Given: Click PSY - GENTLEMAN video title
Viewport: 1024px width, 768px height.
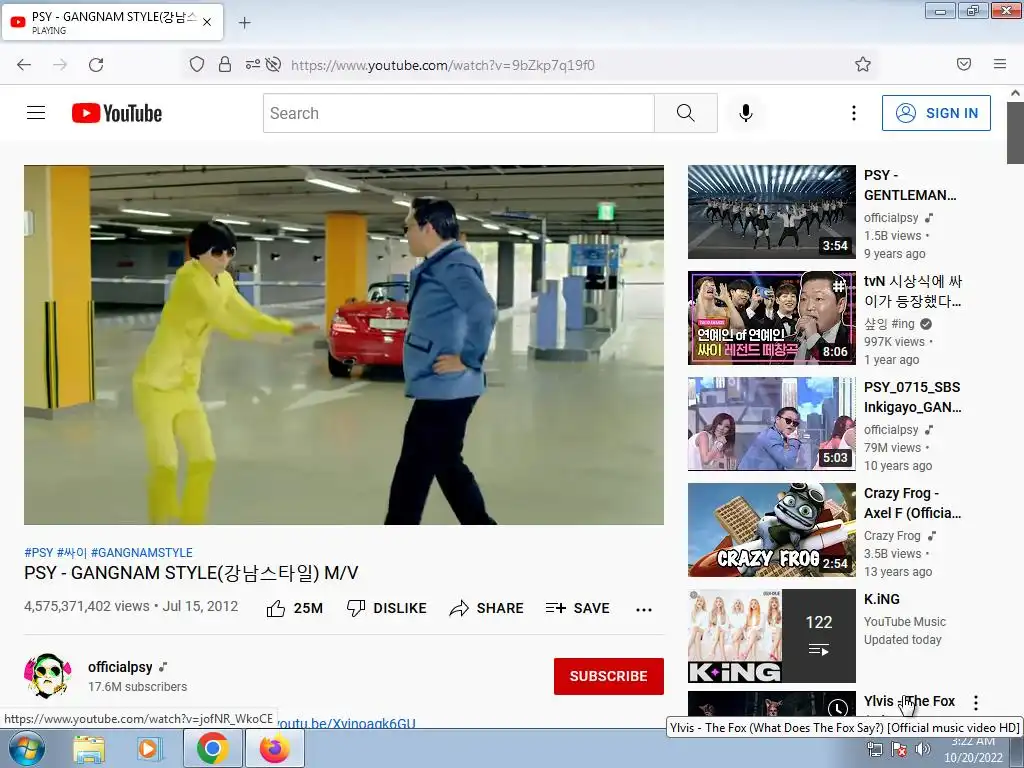Looking at the screenshot, I should click(910, 185).
